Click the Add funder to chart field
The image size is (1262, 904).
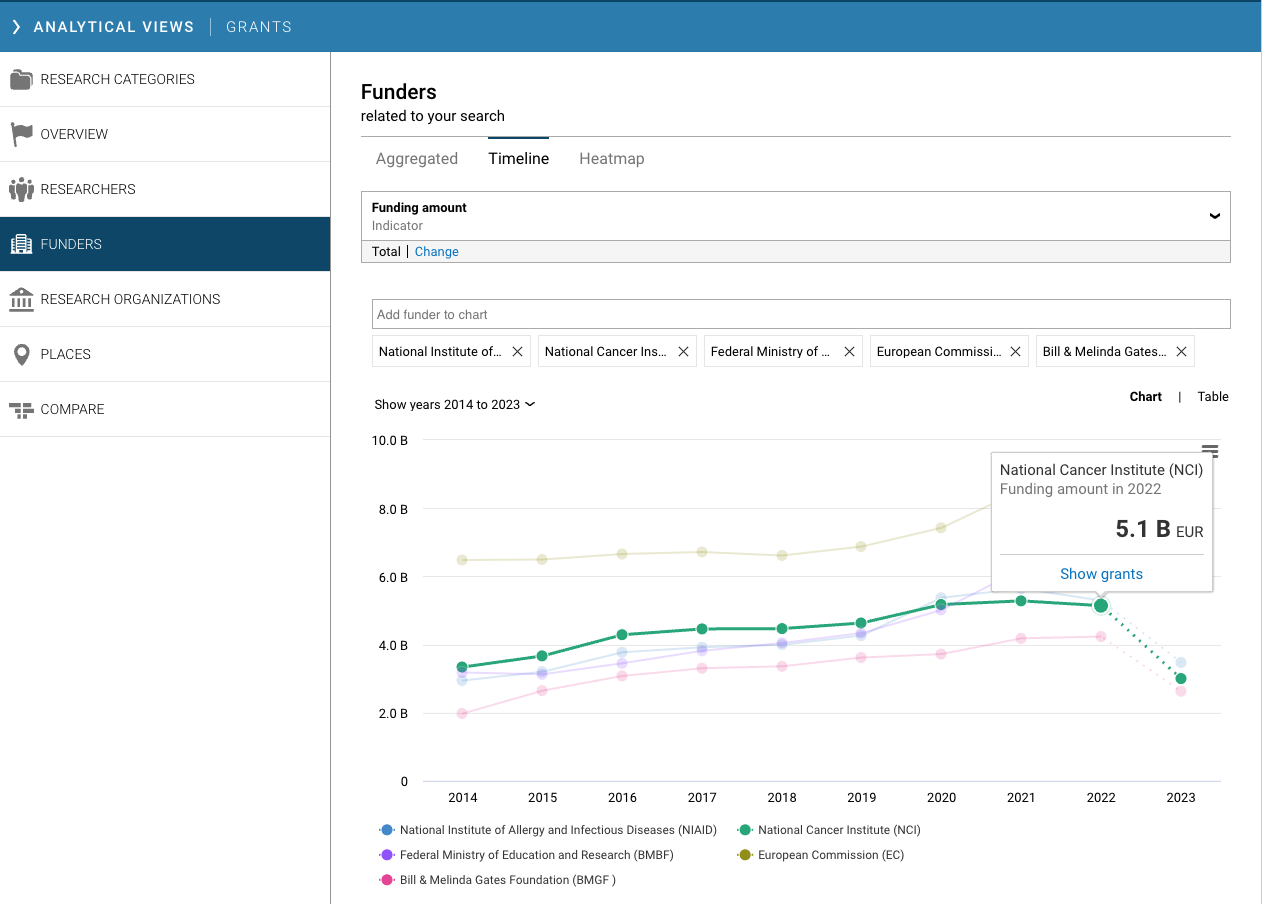click(801, 314)
